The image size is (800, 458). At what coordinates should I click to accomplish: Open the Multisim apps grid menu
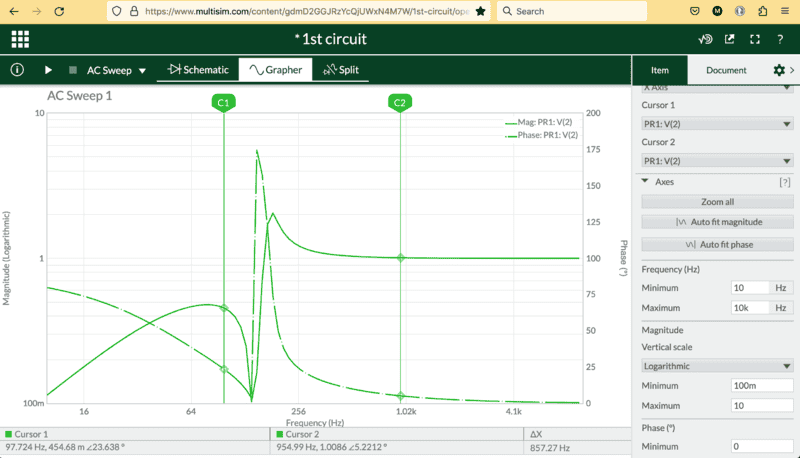(20, 39)
